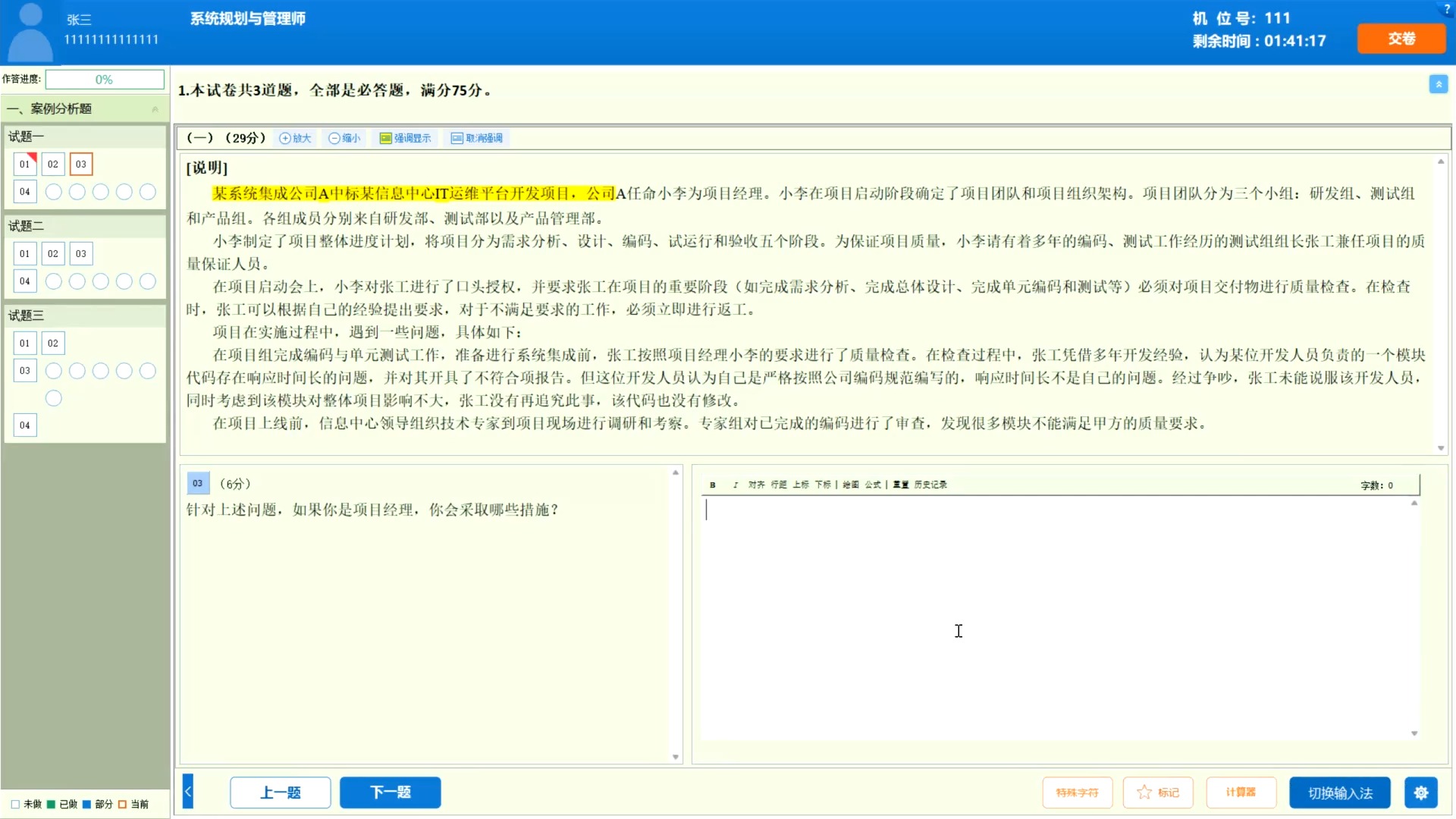Open the 计算器 calculator

click(x=1241, y=792)
